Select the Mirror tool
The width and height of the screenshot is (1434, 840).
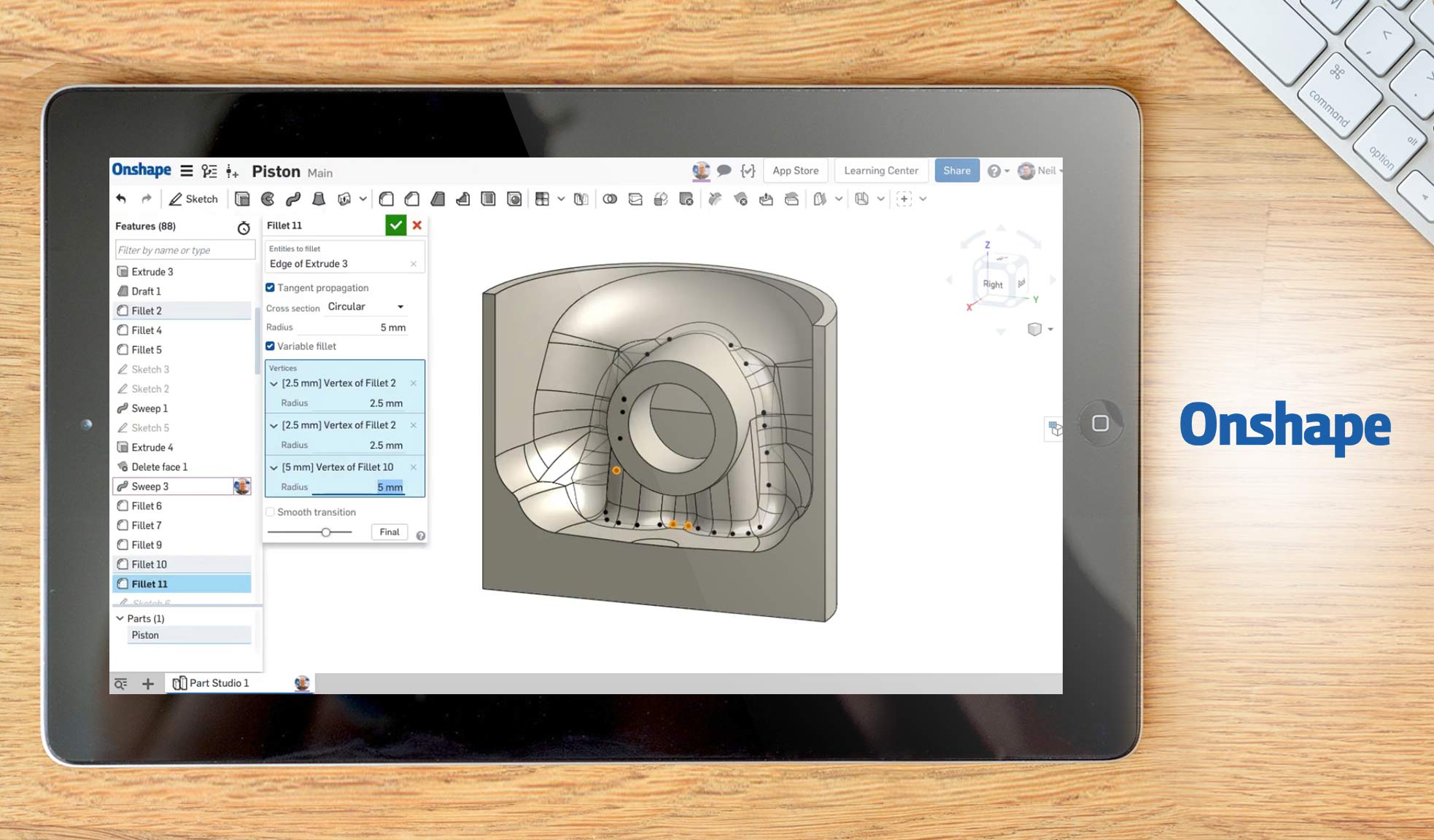(581, 198)
